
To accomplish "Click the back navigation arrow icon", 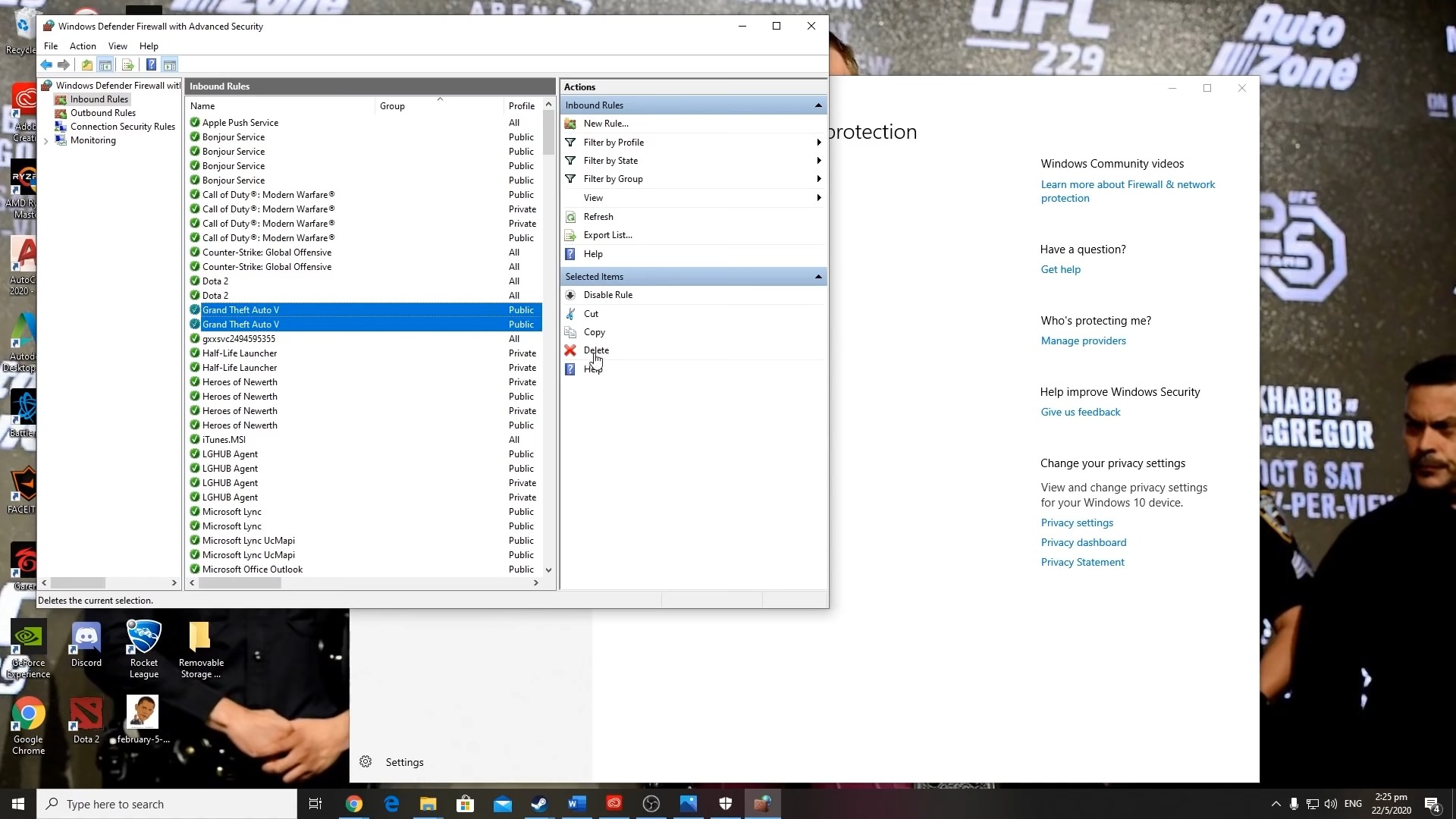I will click(46, 64).
